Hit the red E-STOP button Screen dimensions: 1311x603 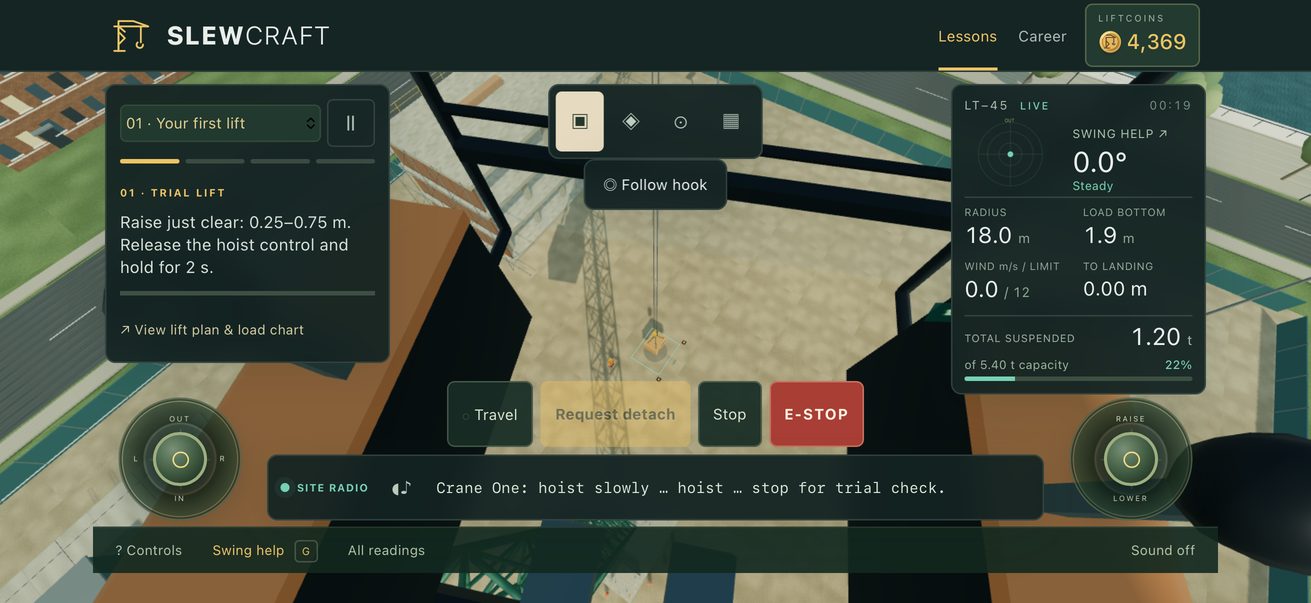point(816,414)
